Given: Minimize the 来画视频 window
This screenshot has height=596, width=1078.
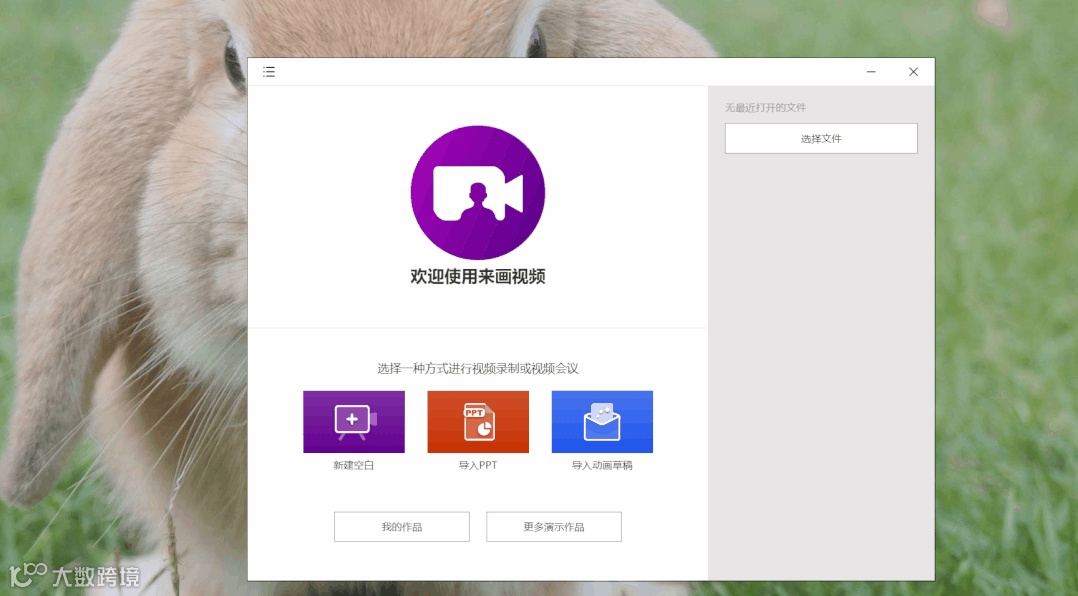Looking at the screenshot, I should point(871,71).
